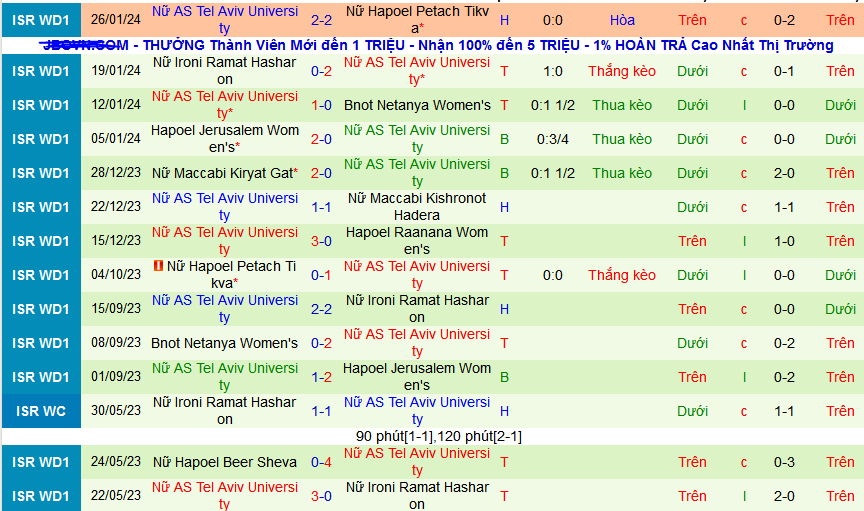This screenshot has width=864, height=511.
Task: Open the 0-4 match score details
Action: (321, 462)
